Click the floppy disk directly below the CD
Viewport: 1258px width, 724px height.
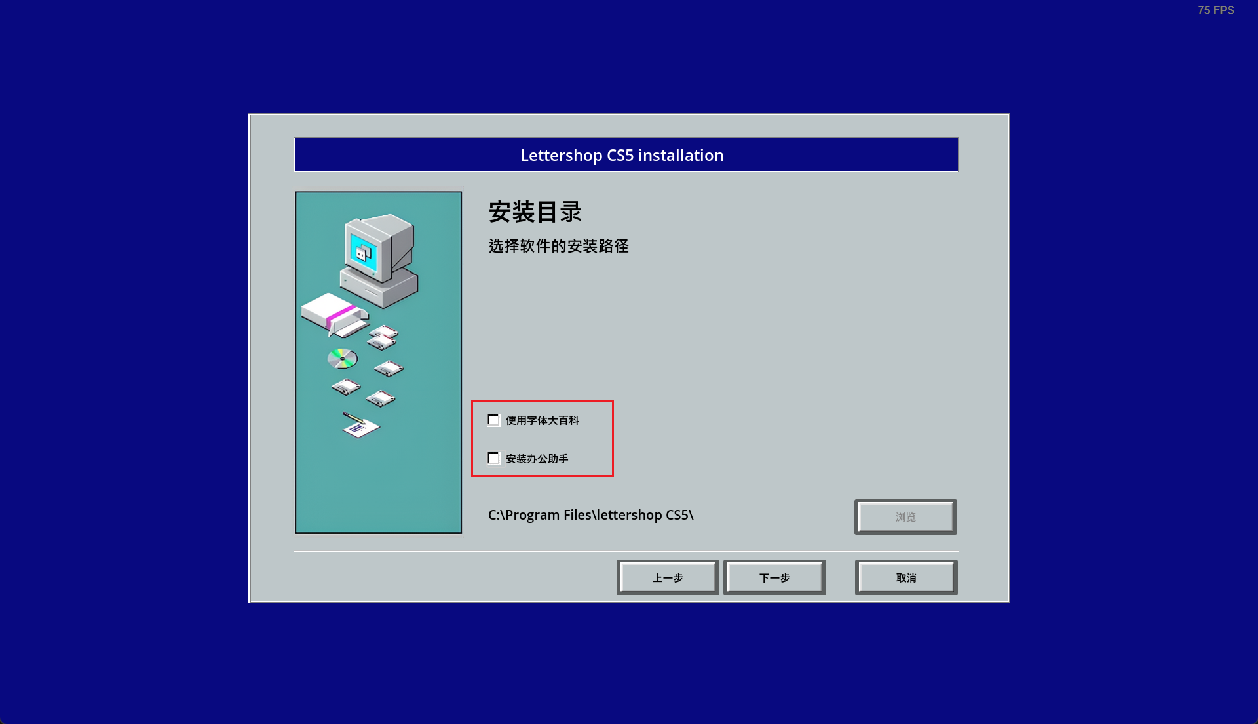pos(346,386)
